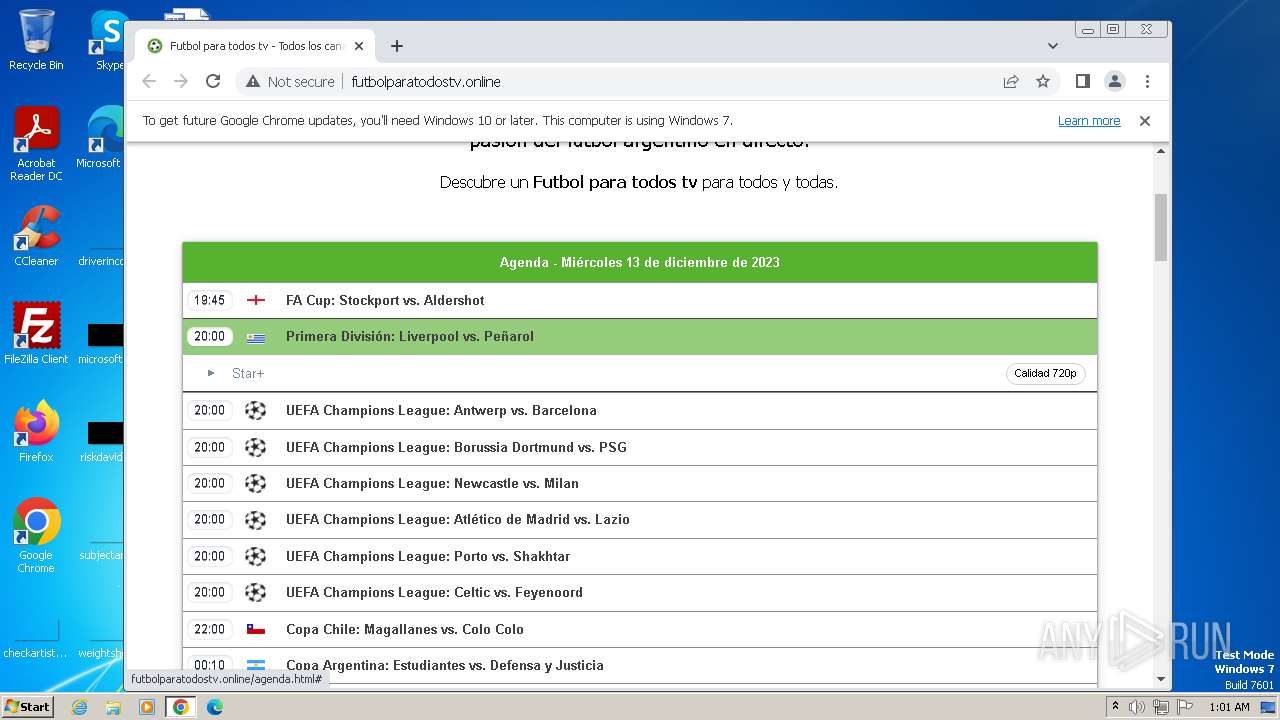1280x720 pixels.
Task: Open CCleaner desktop shortcut
Action: [36, 235]
